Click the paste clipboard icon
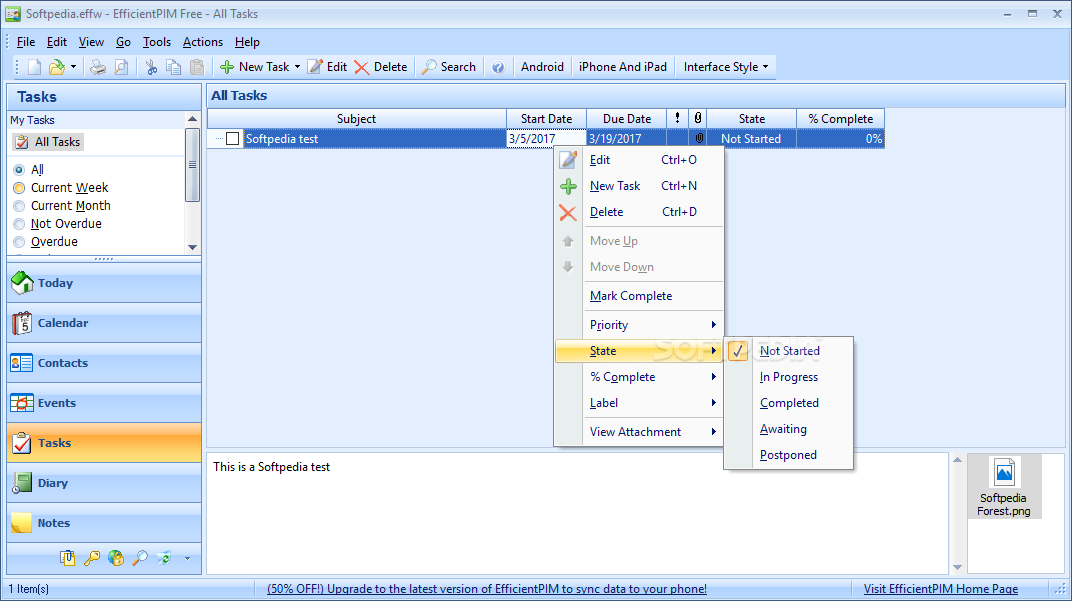The height and width of the screenshot is (601, 1072). coord(197,67)
